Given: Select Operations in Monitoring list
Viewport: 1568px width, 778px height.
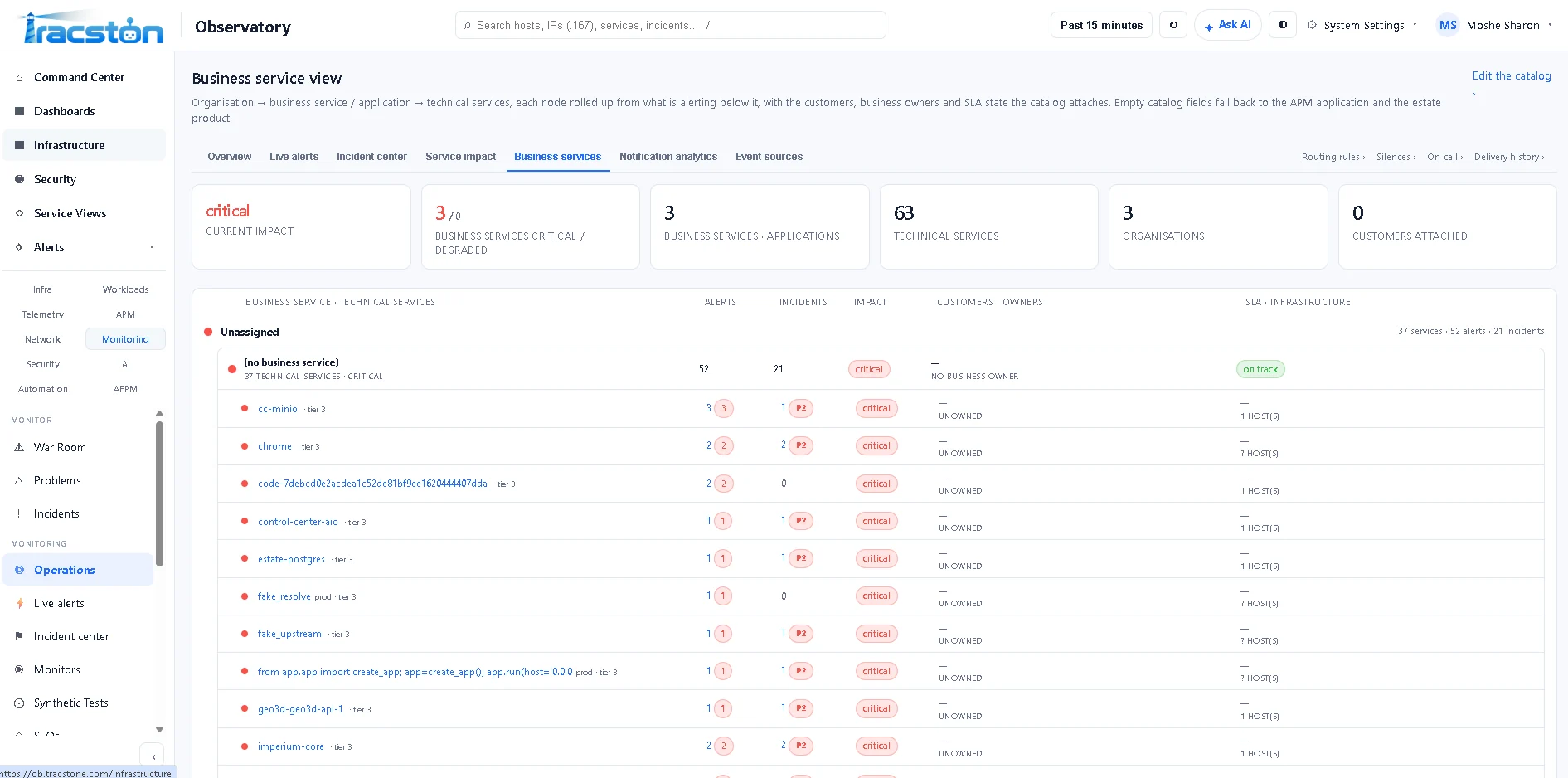Looking at the screenshot, I should coord(78,570).
